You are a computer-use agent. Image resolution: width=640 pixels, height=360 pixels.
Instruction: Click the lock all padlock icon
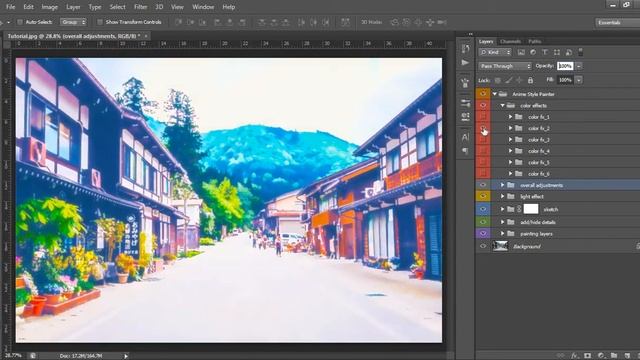530,80
